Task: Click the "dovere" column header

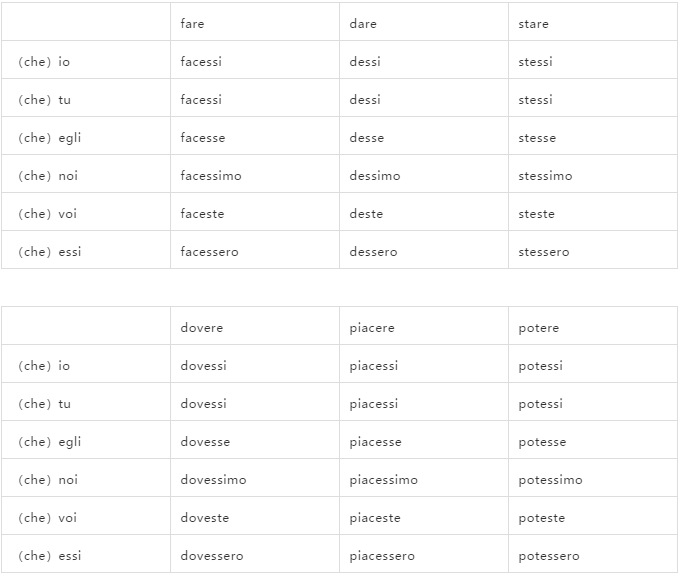Action: point(202,328)
